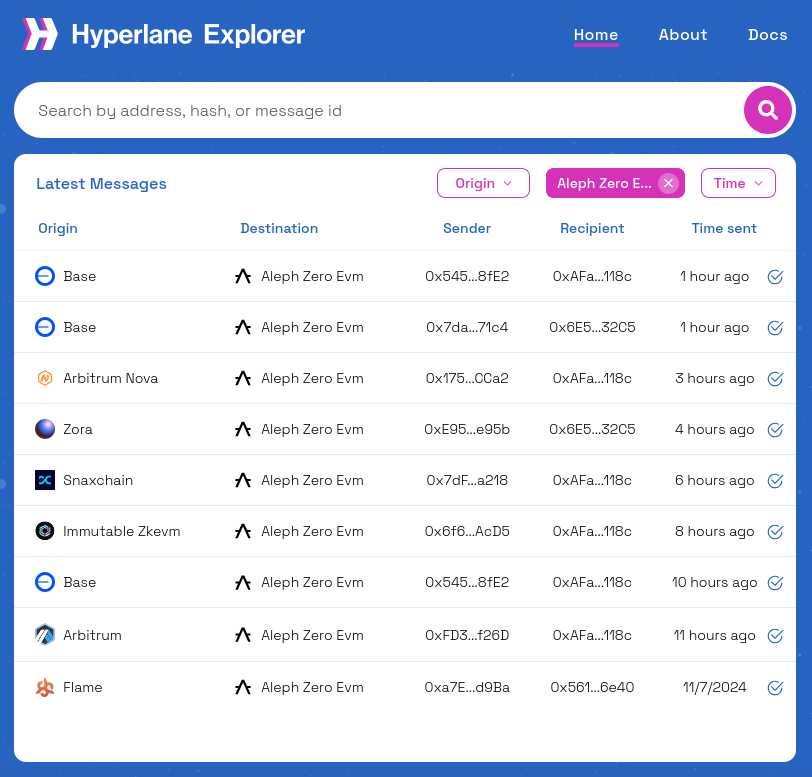Click the Base icon in the 10 hours ago row
The image size is (812, 777).
point(45,582)
